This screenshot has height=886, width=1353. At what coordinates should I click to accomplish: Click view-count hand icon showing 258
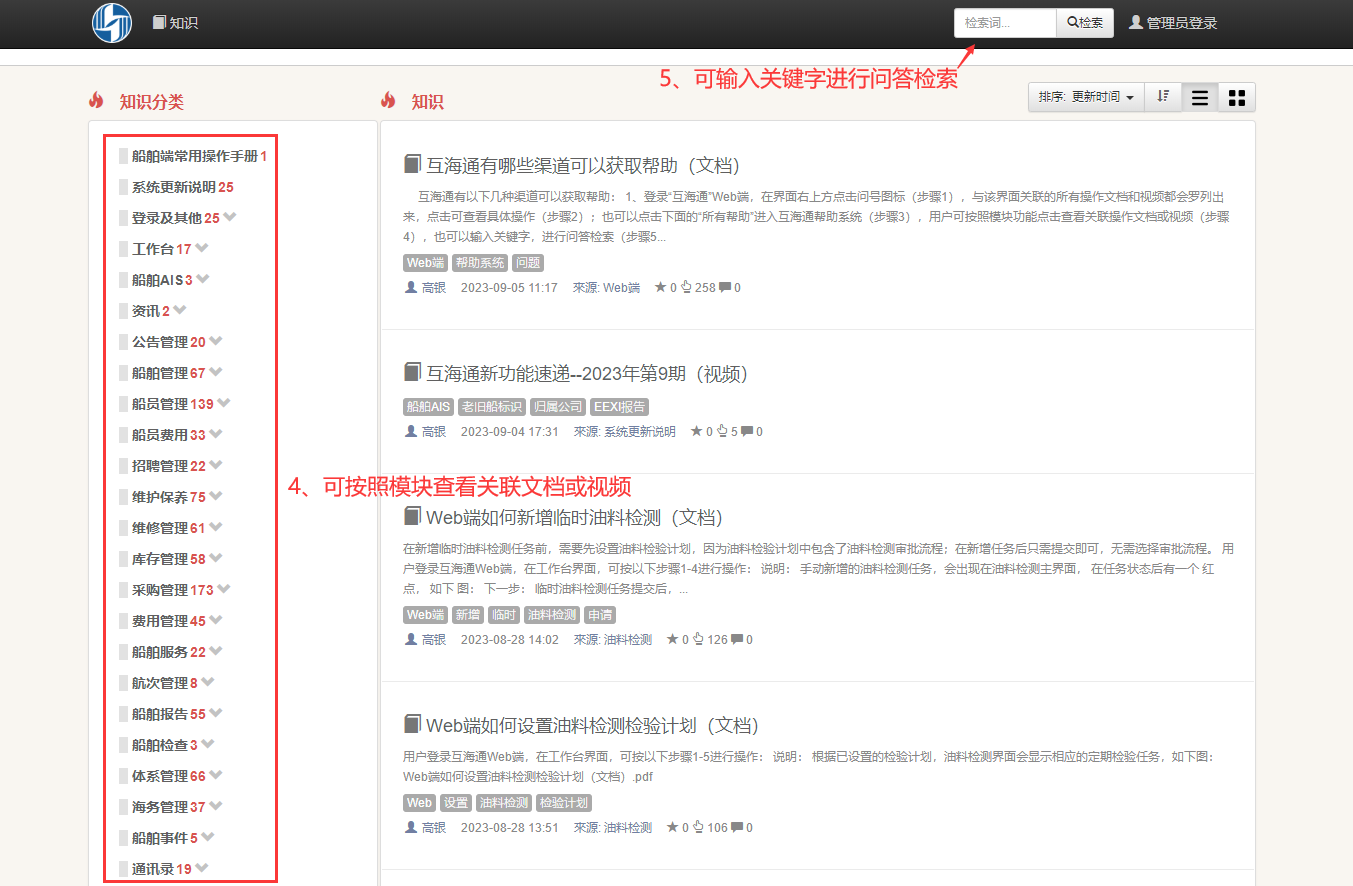pyautogui.click(x=686, y=288)
